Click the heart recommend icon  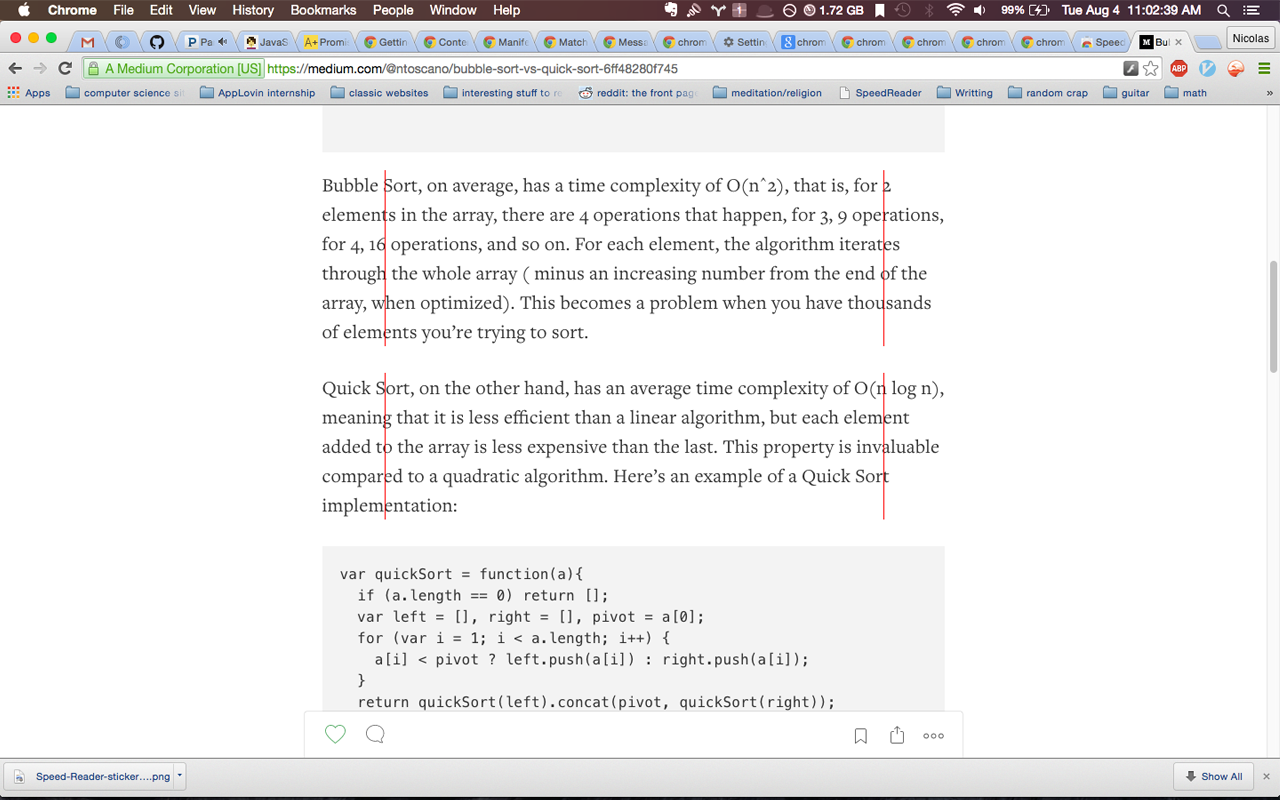coord(335,734)
